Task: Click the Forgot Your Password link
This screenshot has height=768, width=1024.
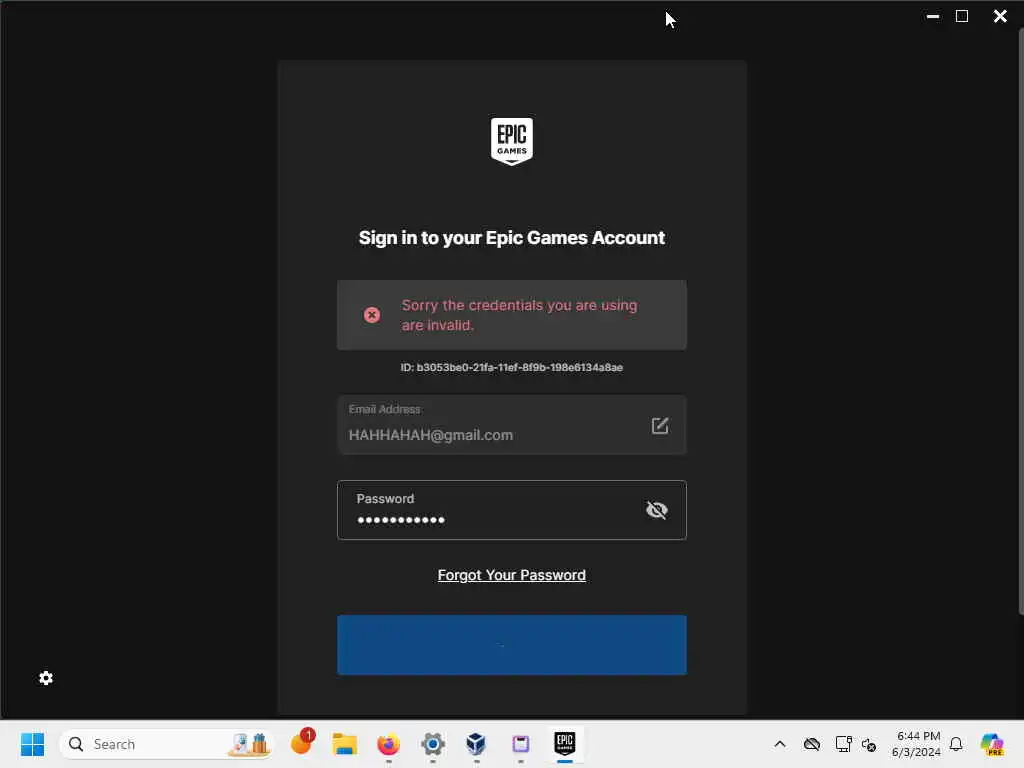Action: 511,575
